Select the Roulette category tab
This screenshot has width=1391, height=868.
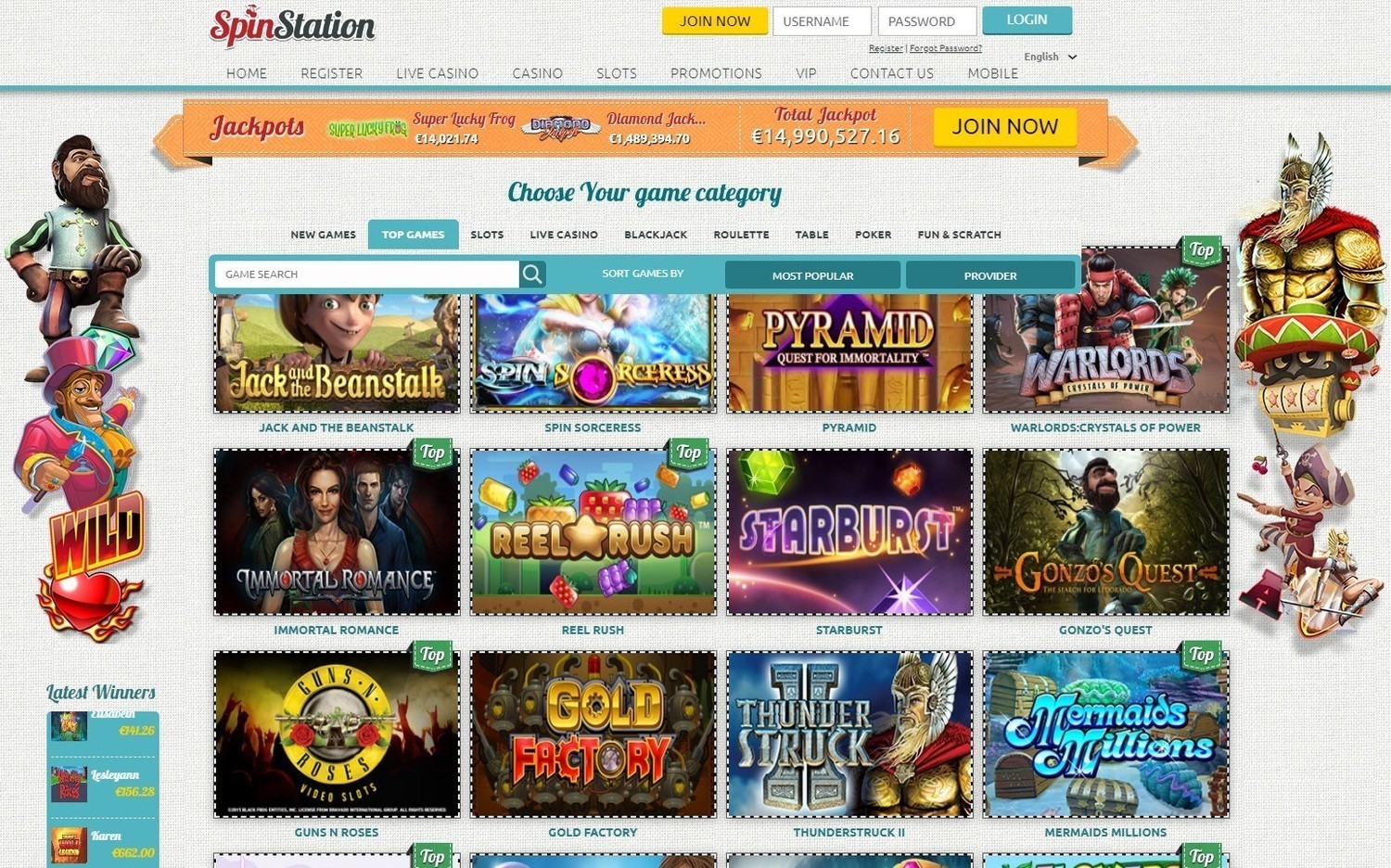pyautogui.click(x=741, y=235)
